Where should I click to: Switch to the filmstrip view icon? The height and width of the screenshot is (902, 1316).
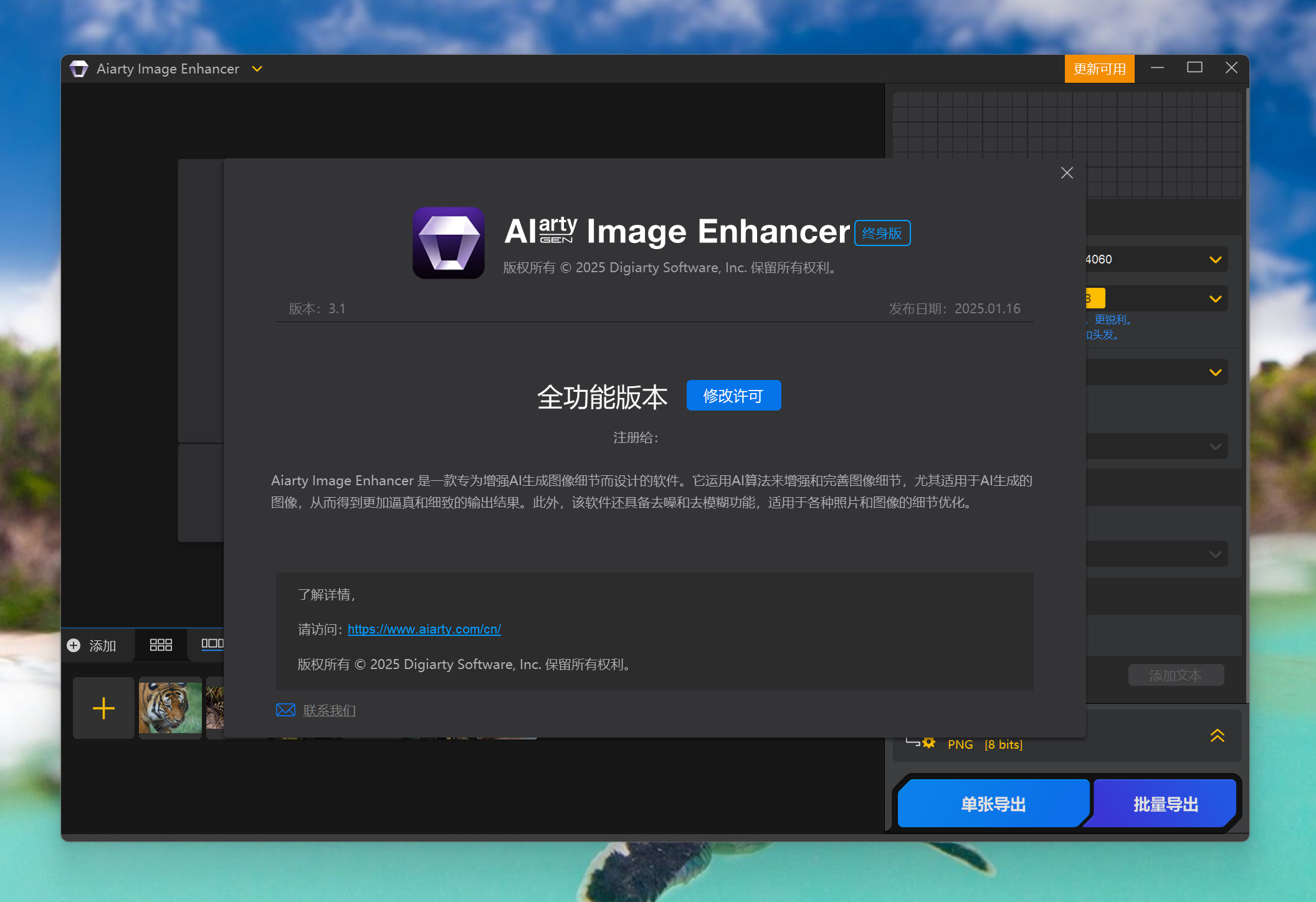tap(212, 643)
